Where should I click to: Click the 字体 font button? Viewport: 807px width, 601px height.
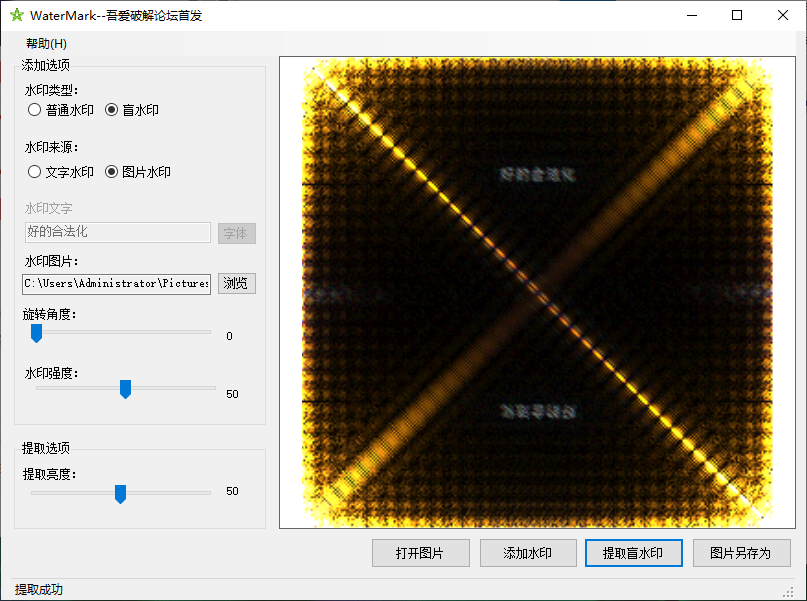[x=237, y=233]
